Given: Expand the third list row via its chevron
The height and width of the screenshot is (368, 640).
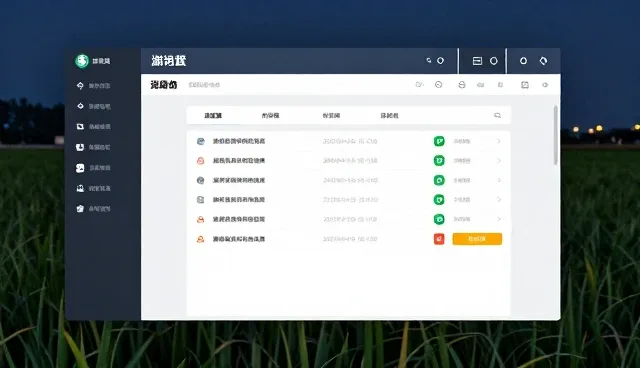Looking at the screenshot, I should 499,180.
